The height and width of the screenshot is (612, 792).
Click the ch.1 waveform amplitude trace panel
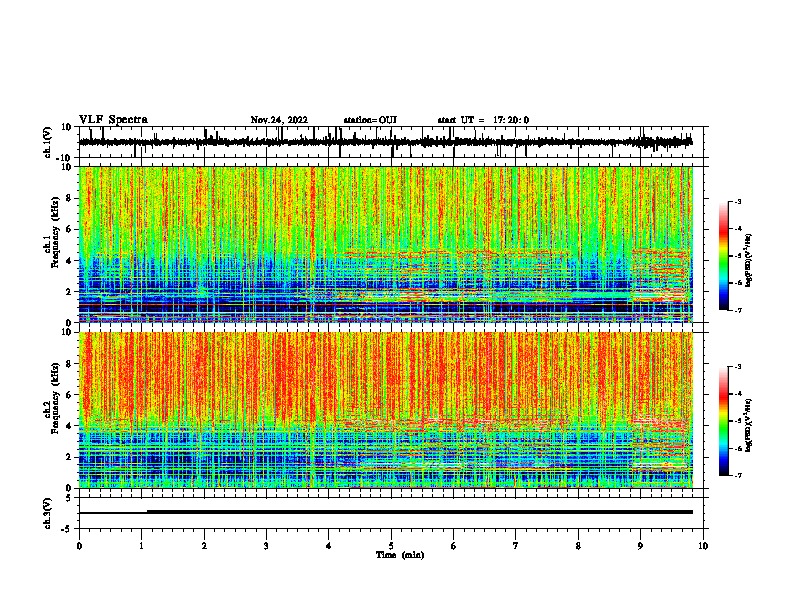point(391,142)
